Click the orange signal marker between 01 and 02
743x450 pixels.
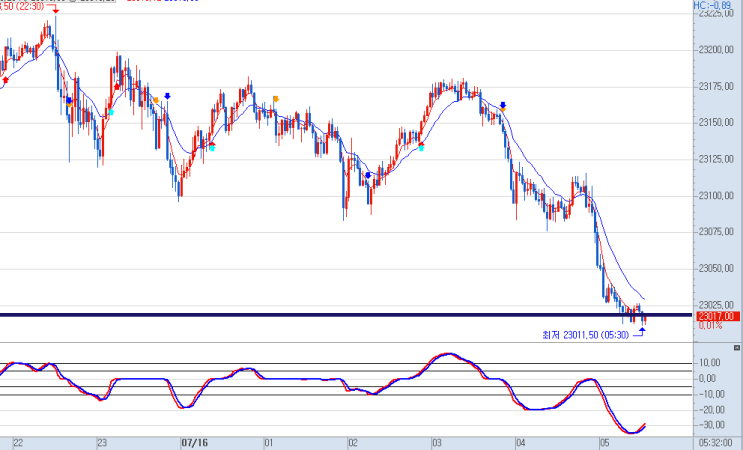[276, 99]
